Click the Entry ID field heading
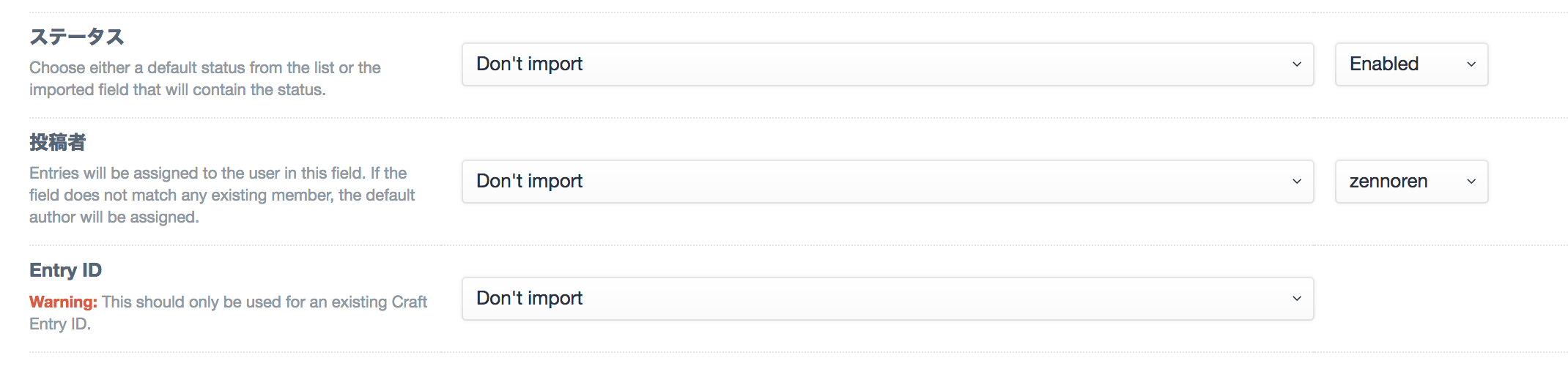The height and width of the screenshot is (369, 1568). click(x=66, y=270)
